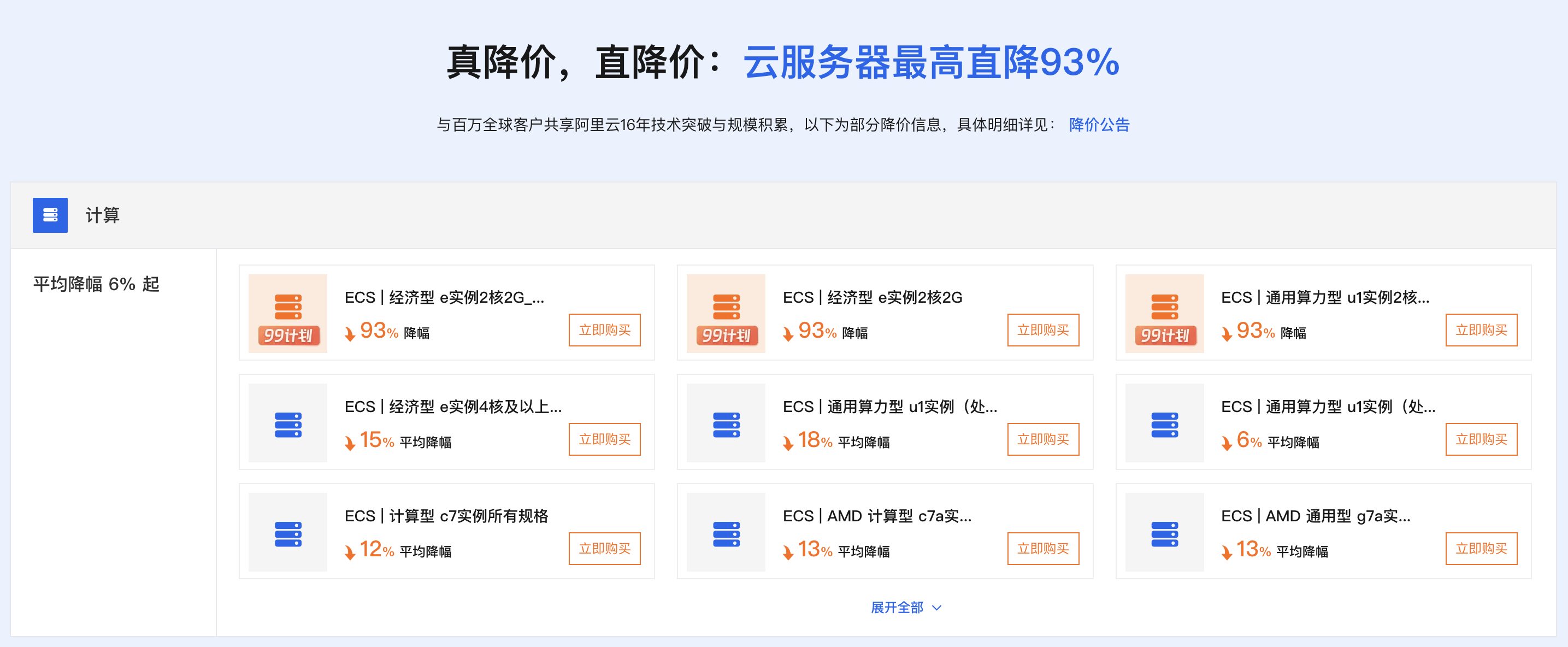1568x647 pixels.
Task: Click server icon of AMD 通用型 g7a card
Action: [x=1164, y=532]
